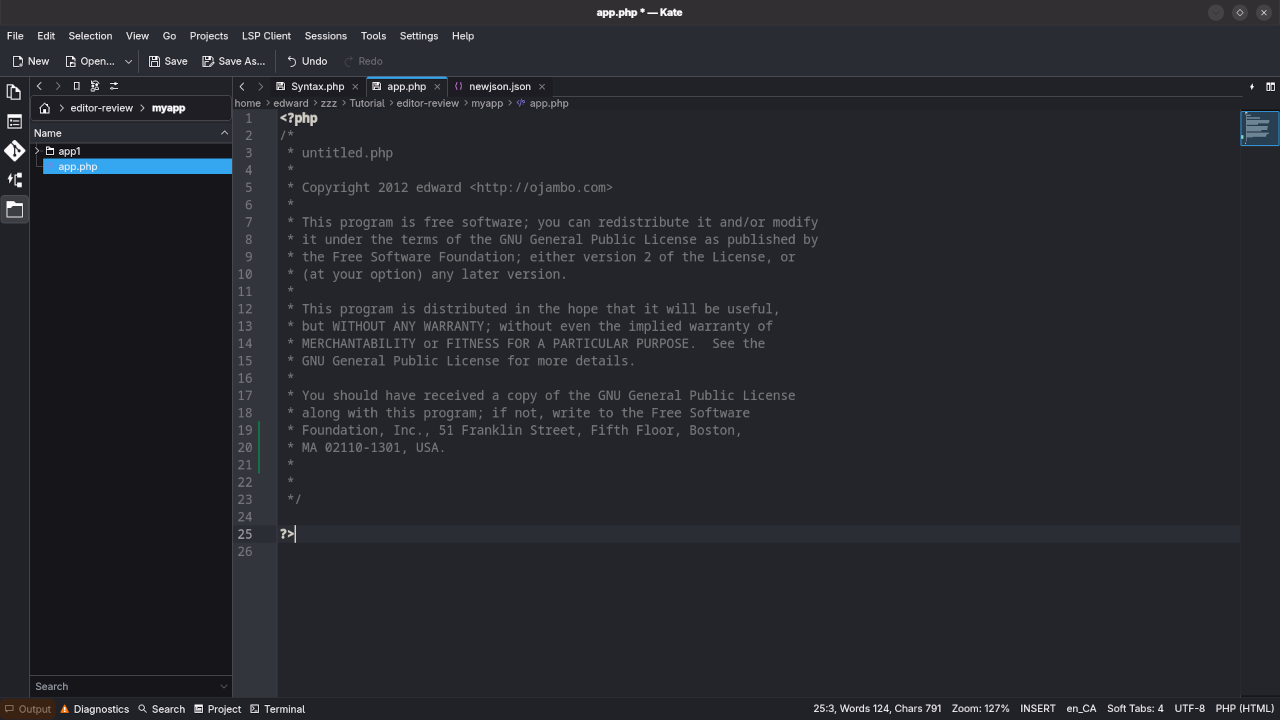
Task: Go to previous tab with left arrow
Action: click(x=242, y=87)
